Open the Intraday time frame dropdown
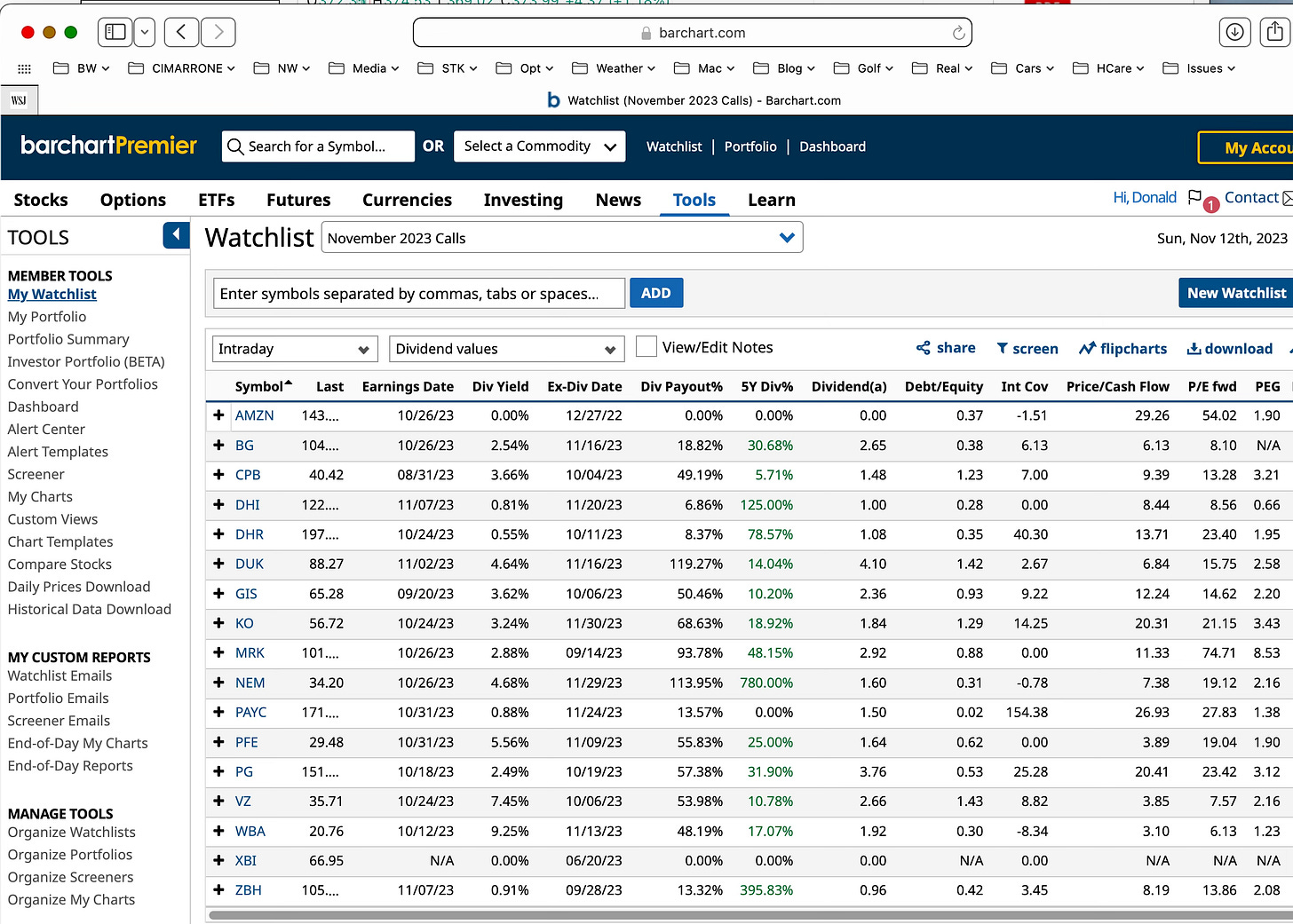1293x924 pixels. 294,349
